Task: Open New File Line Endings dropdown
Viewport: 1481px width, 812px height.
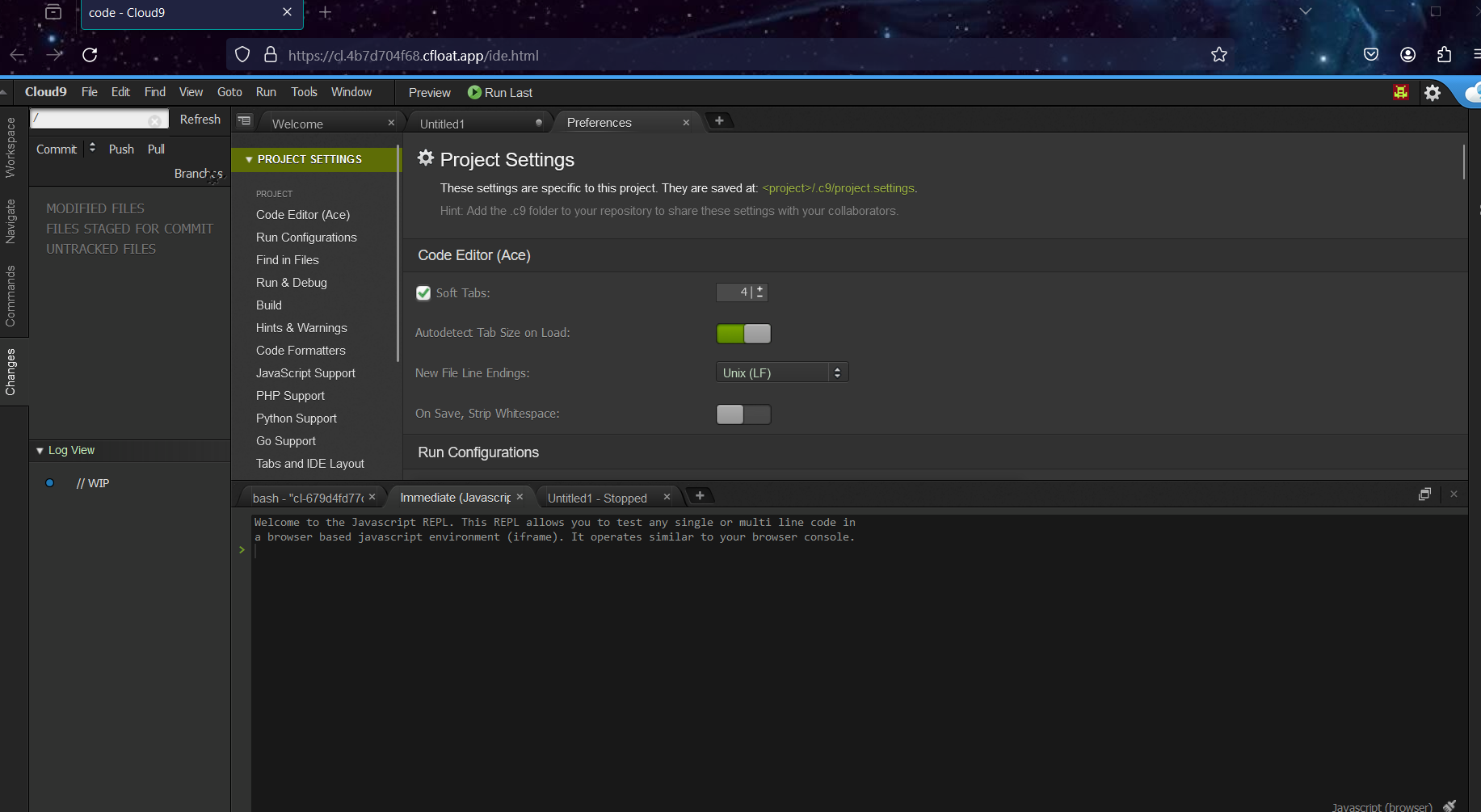Action: (781, 372)
